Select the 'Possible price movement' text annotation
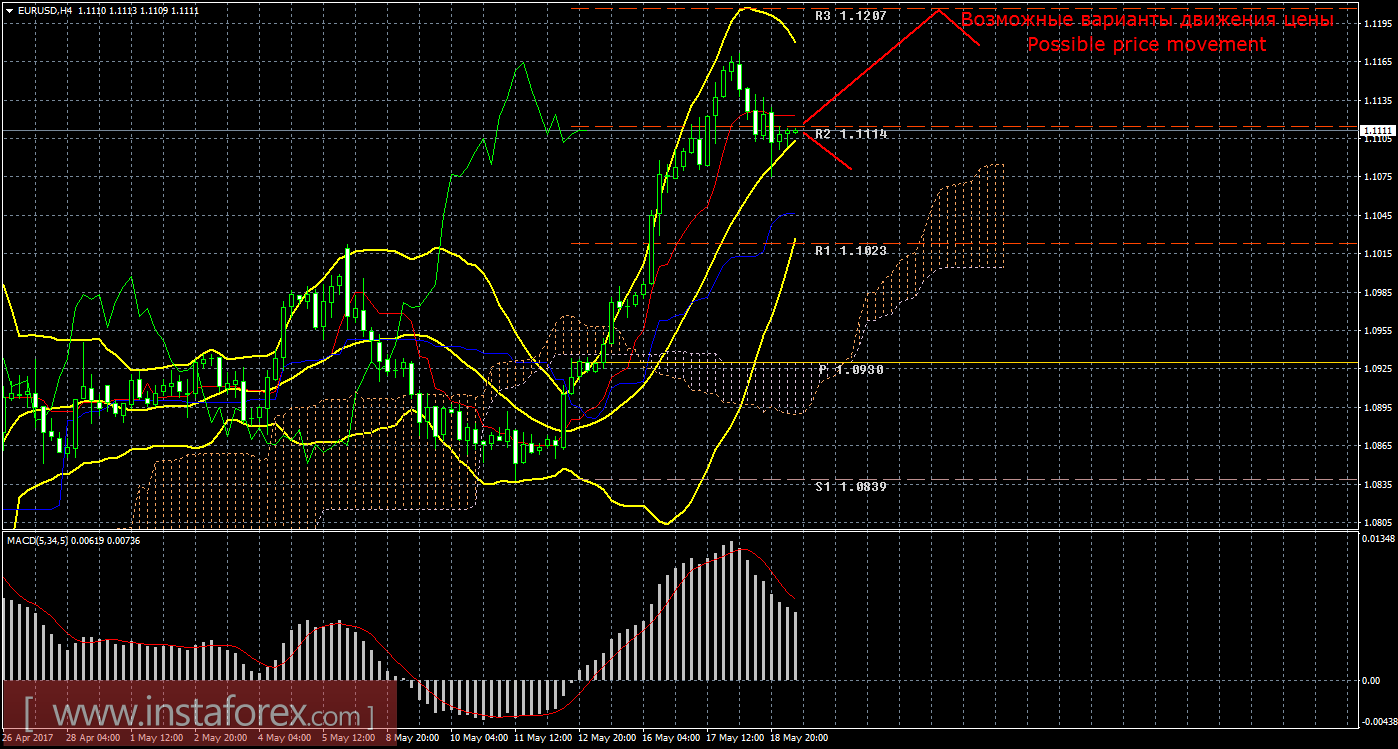The image size is (1398, 749). (1146, 45)
